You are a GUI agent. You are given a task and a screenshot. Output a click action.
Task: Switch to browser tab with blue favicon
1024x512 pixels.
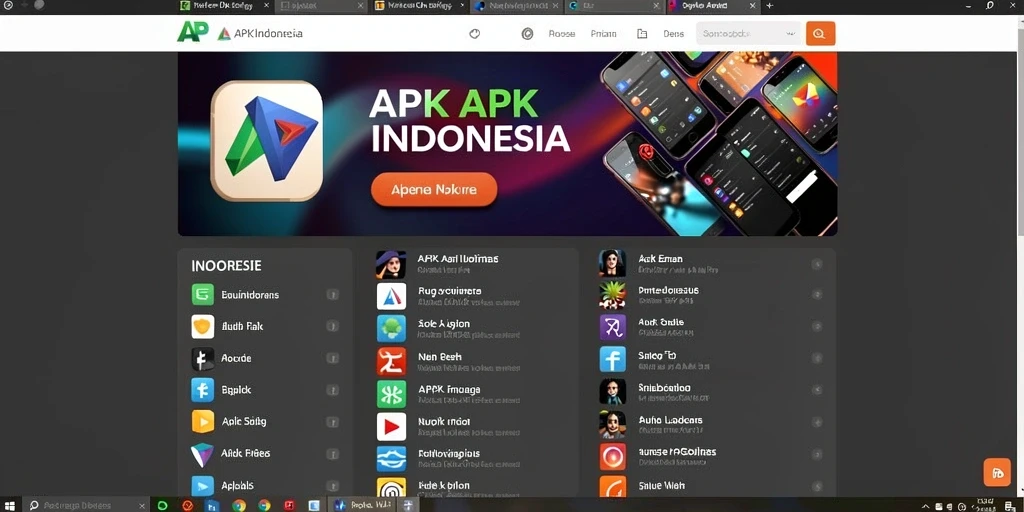coord(516,6)
